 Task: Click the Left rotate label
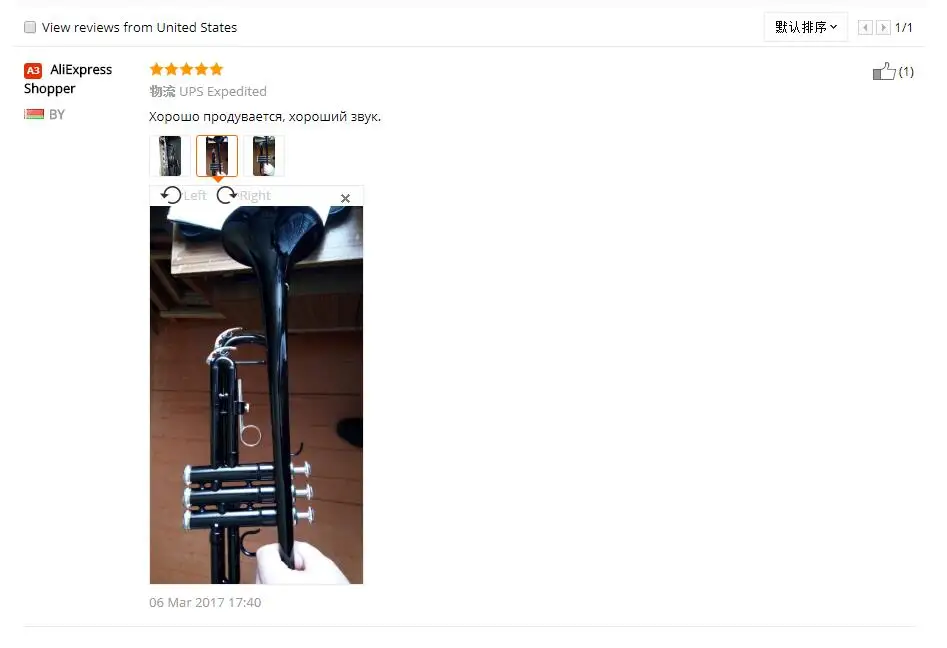tap(195, 196)
